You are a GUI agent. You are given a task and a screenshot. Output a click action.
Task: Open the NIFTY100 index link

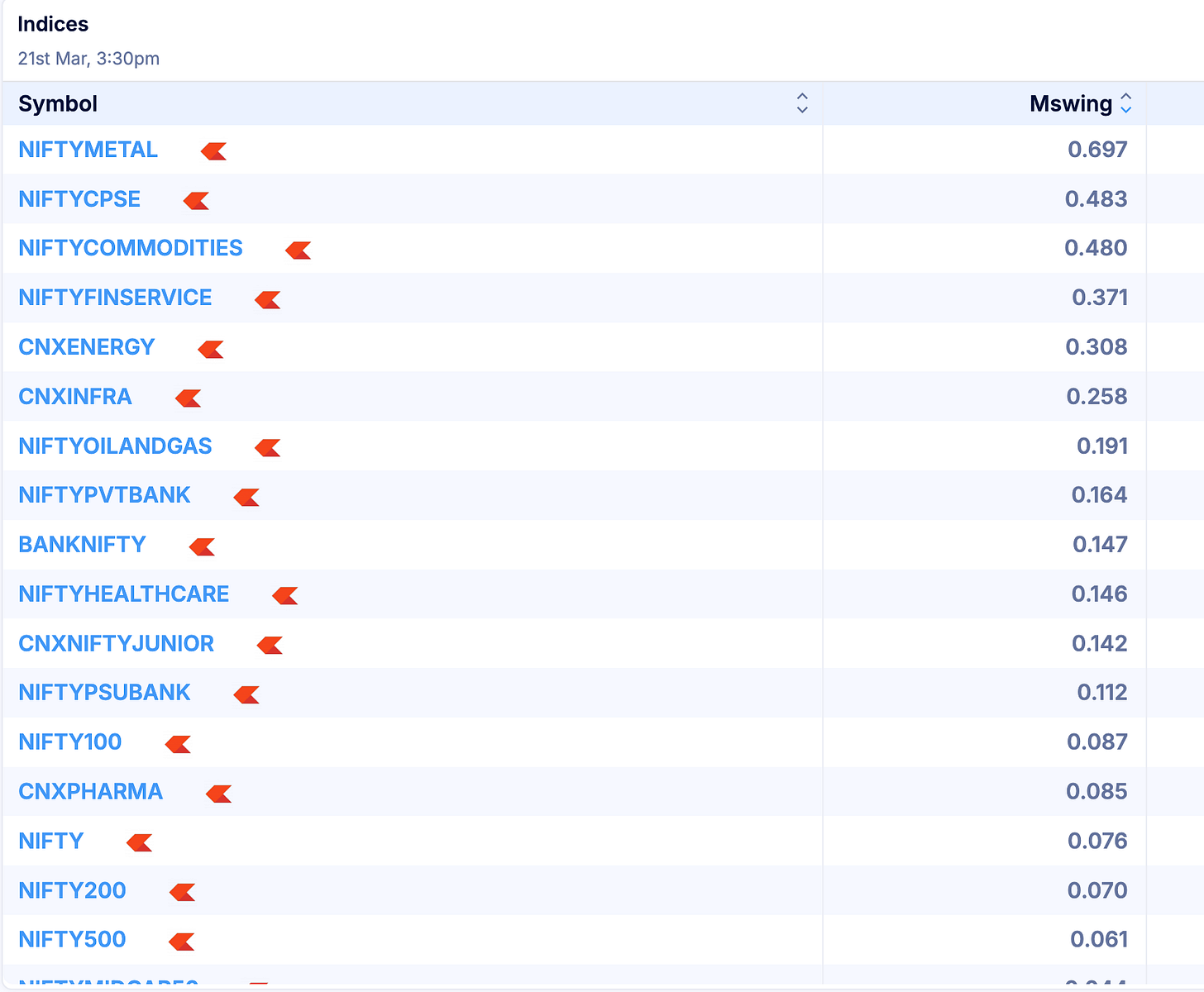point(70,742)
